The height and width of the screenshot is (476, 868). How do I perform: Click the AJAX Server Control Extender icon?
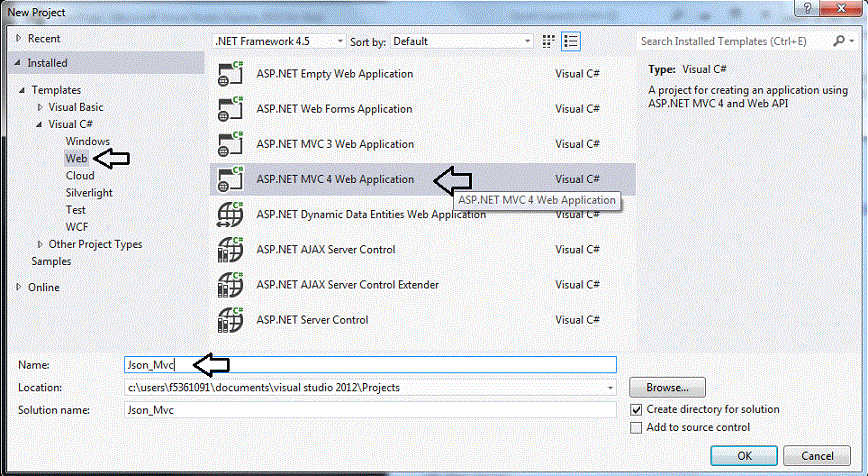(x=230, y=284)
